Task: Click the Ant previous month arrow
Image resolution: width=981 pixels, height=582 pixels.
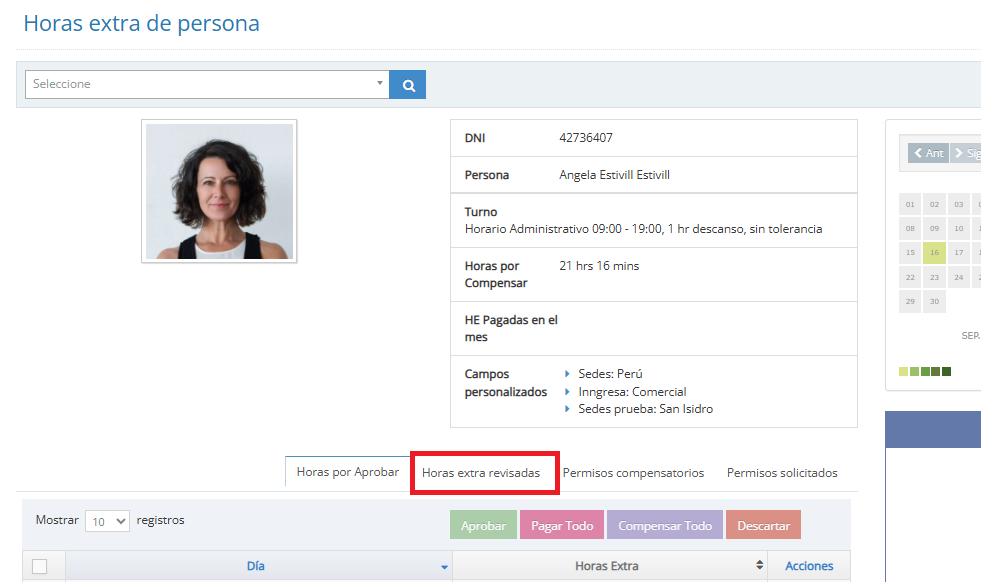Action: tap(928, 153)
